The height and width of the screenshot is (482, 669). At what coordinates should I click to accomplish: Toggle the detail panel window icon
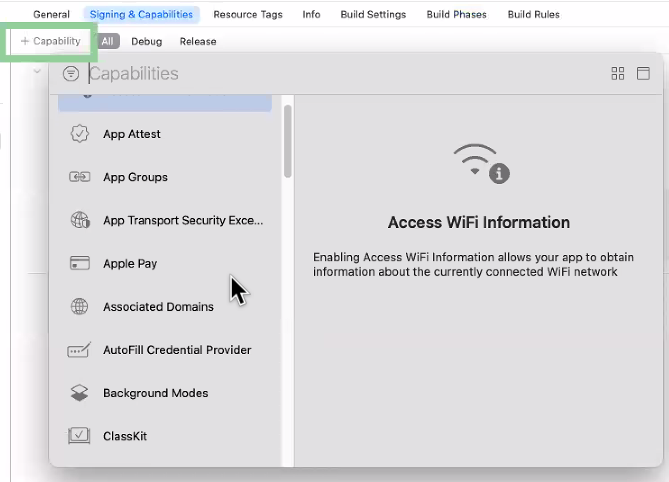pos(643,73)
